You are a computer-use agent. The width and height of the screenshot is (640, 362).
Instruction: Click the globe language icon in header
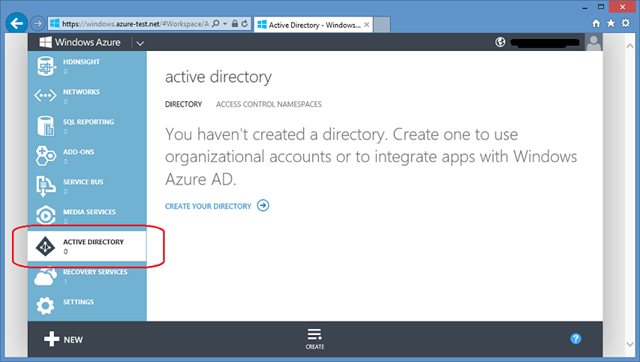[x=500, y=42]
